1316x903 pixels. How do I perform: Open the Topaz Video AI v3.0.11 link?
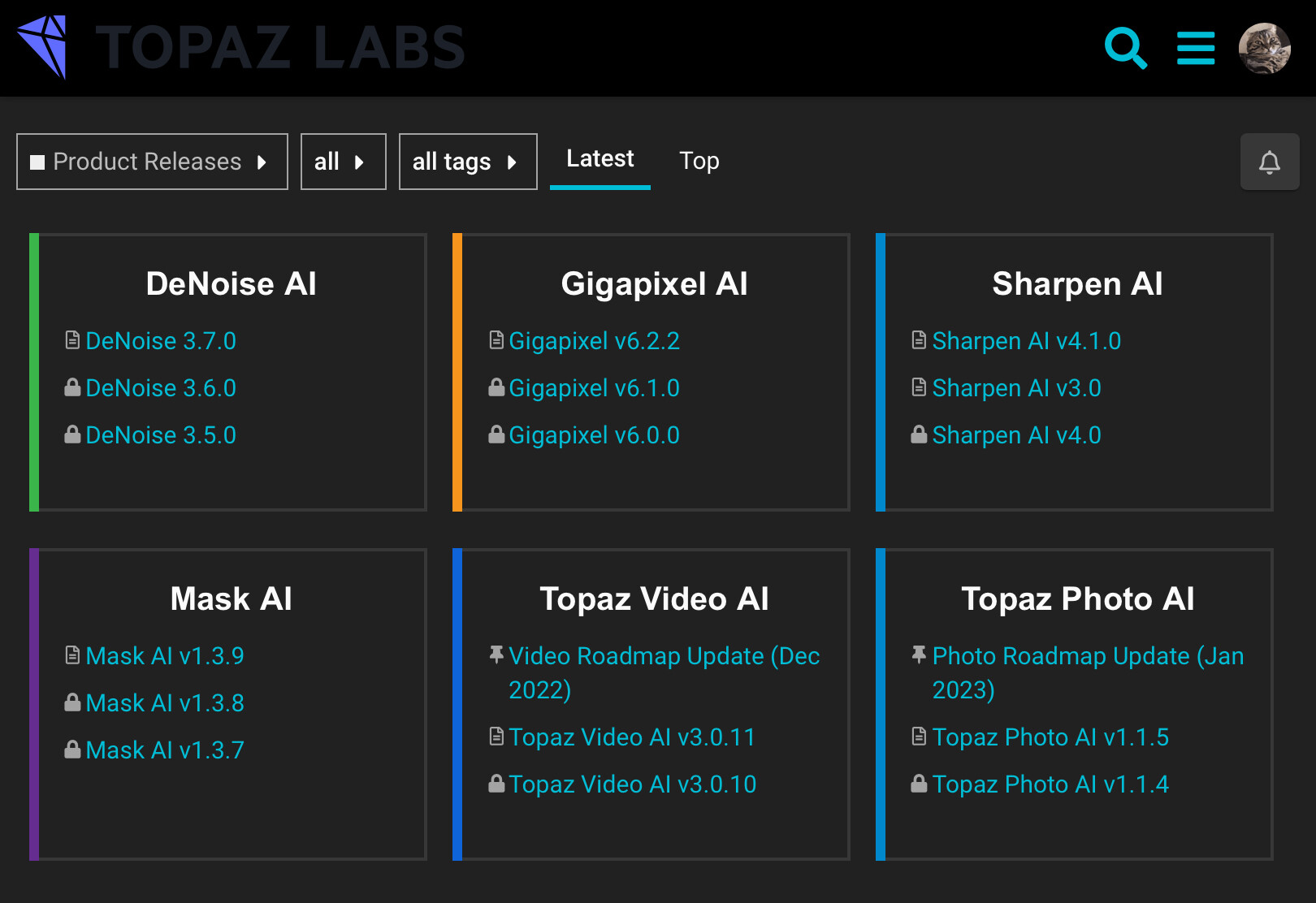(632, 737)
